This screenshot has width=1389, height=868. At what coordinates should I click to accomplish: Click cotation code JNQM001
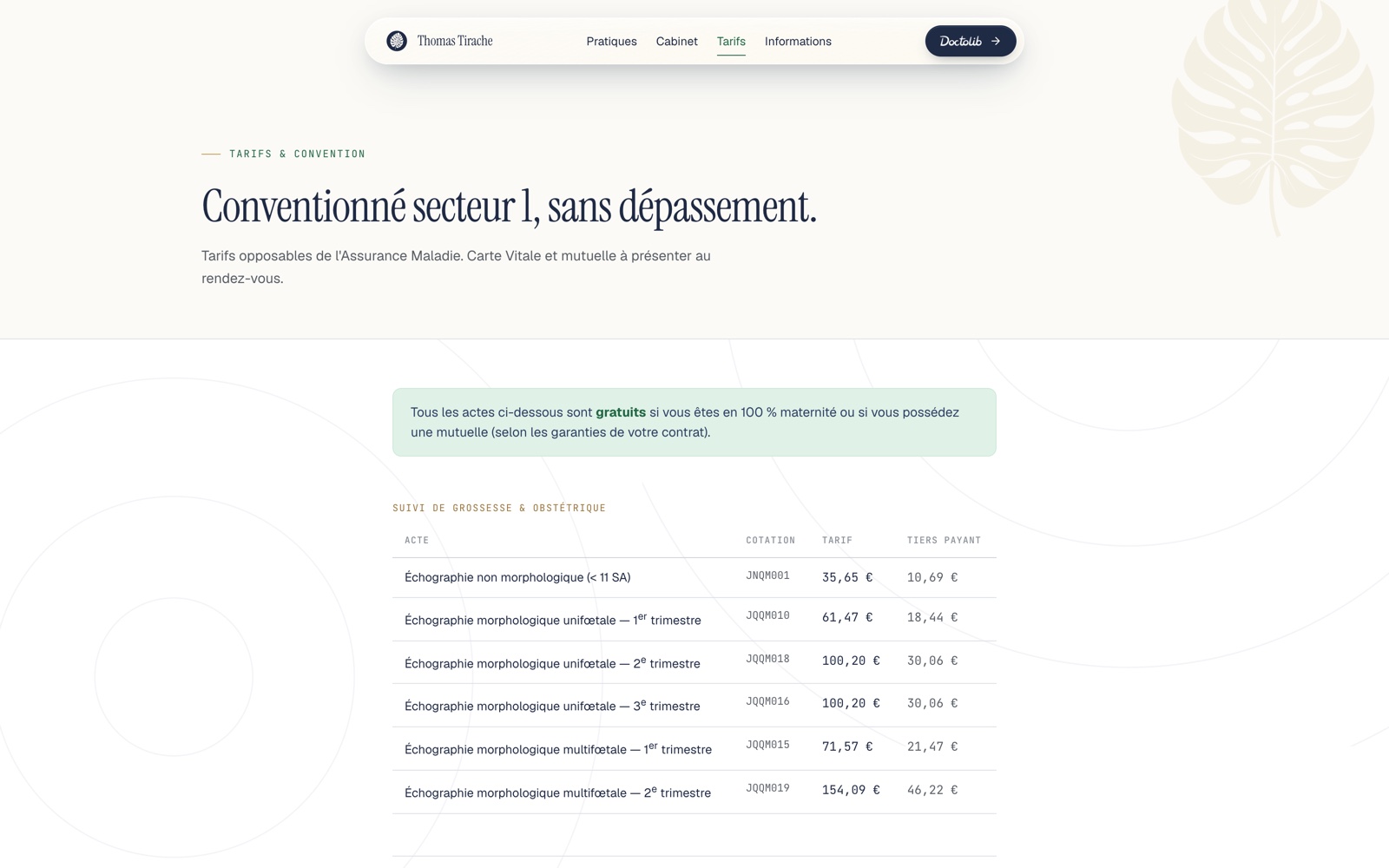point(767,575)
